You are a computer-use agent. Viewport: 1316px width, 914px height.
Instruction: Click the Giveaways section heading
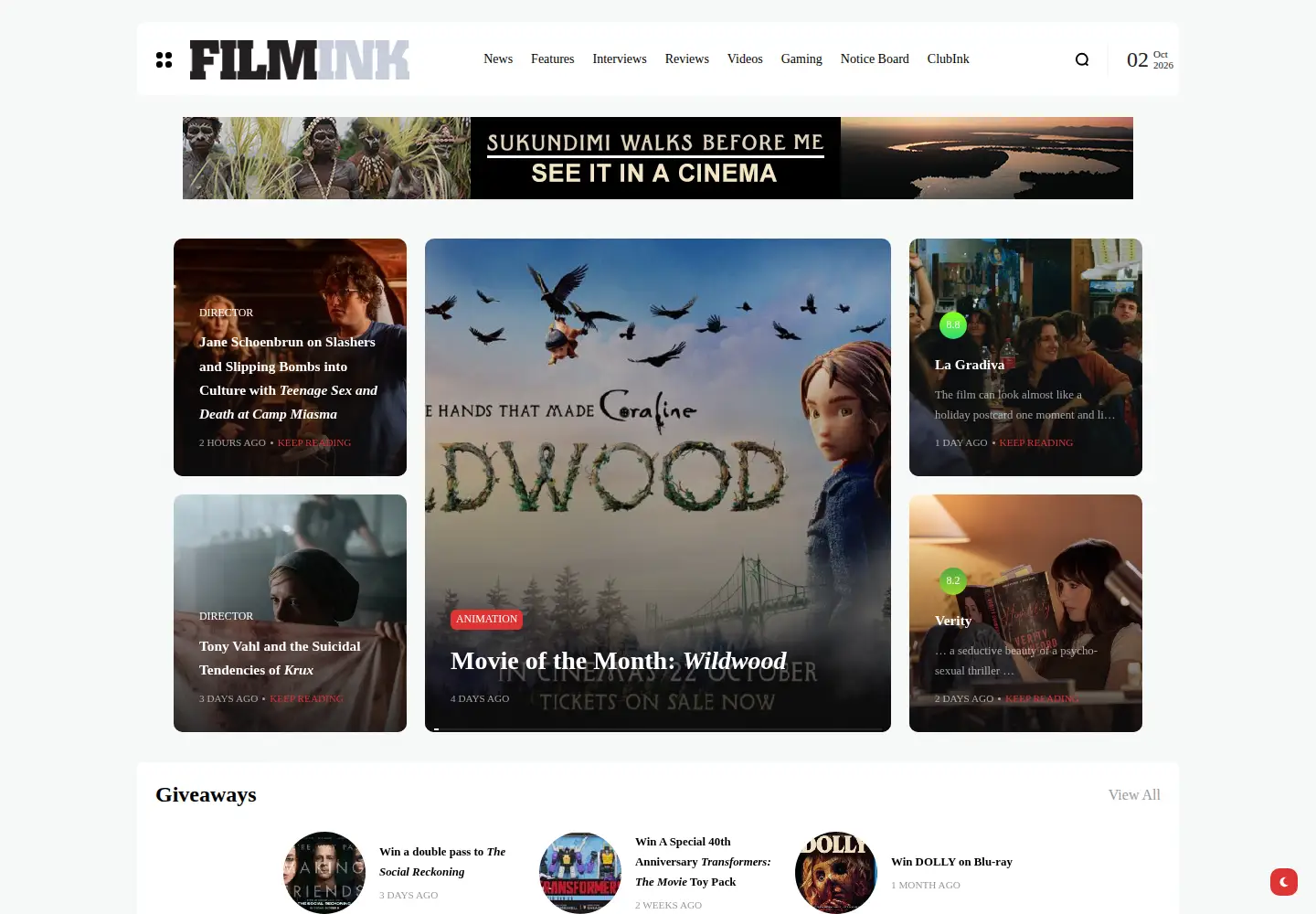tap(206, 795)
